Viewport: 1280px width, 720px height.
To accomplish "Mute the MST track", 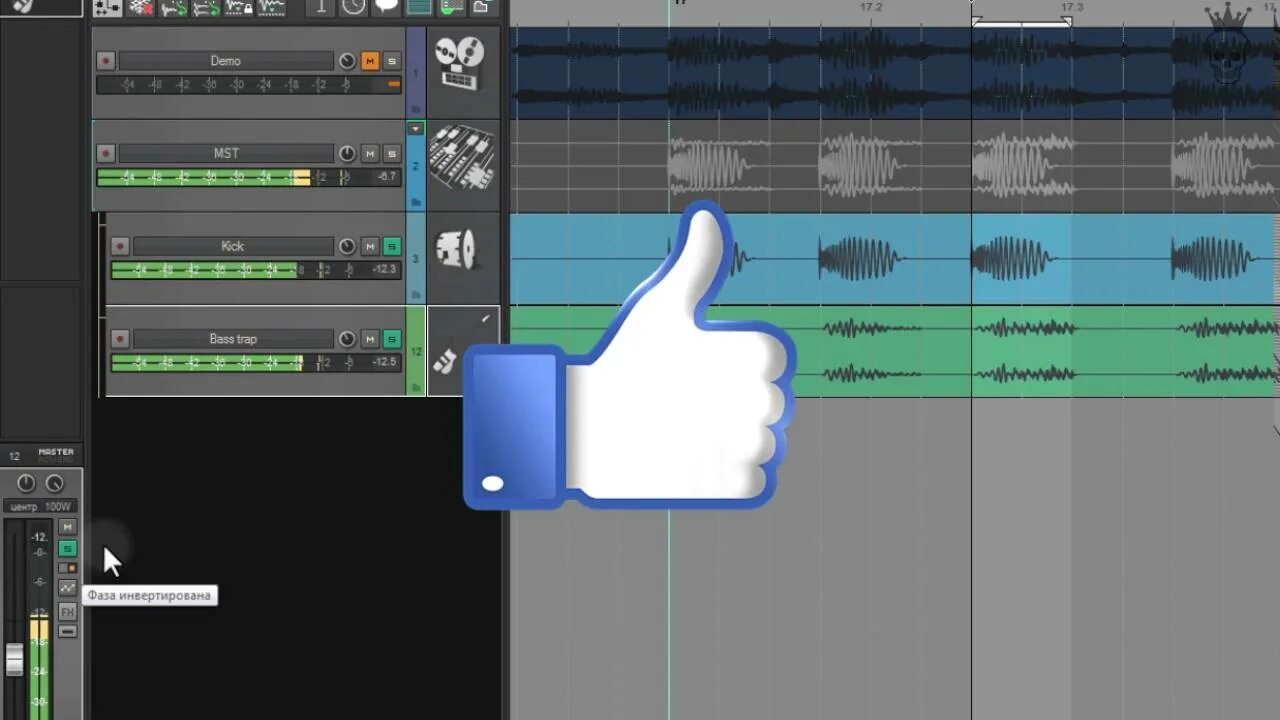I will (370, 153).
